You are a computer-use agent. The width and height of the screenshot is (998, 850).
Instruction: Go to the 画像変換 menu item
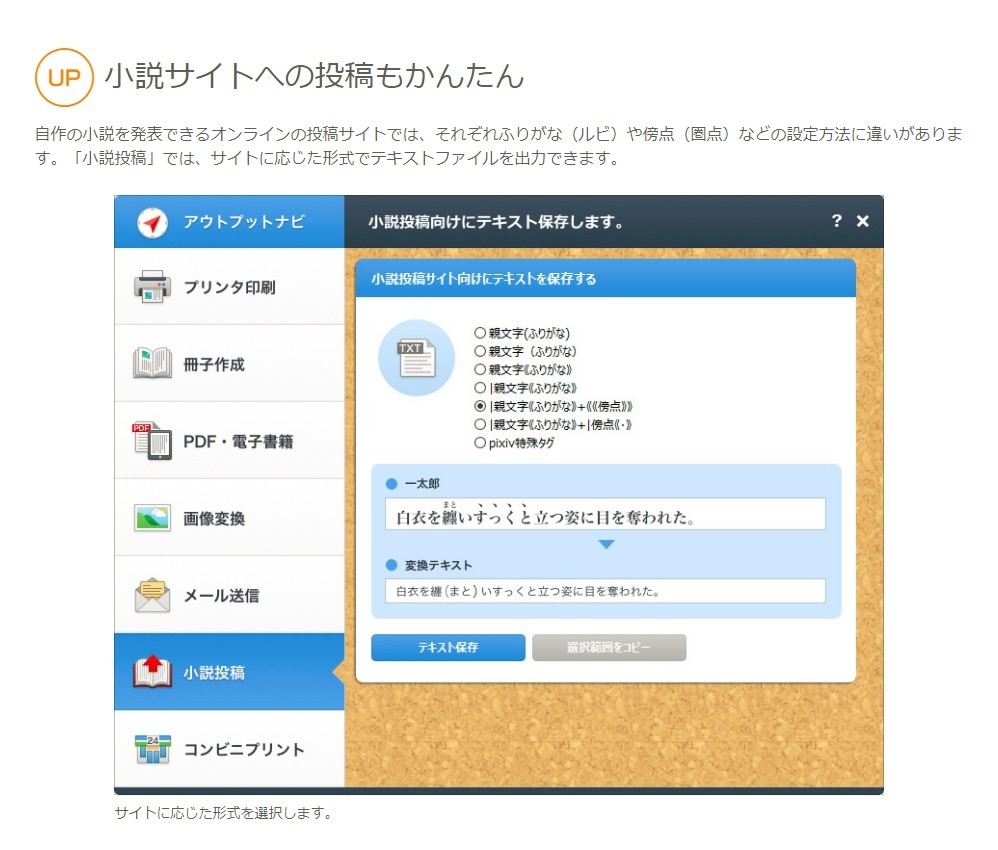pos(229,518)
